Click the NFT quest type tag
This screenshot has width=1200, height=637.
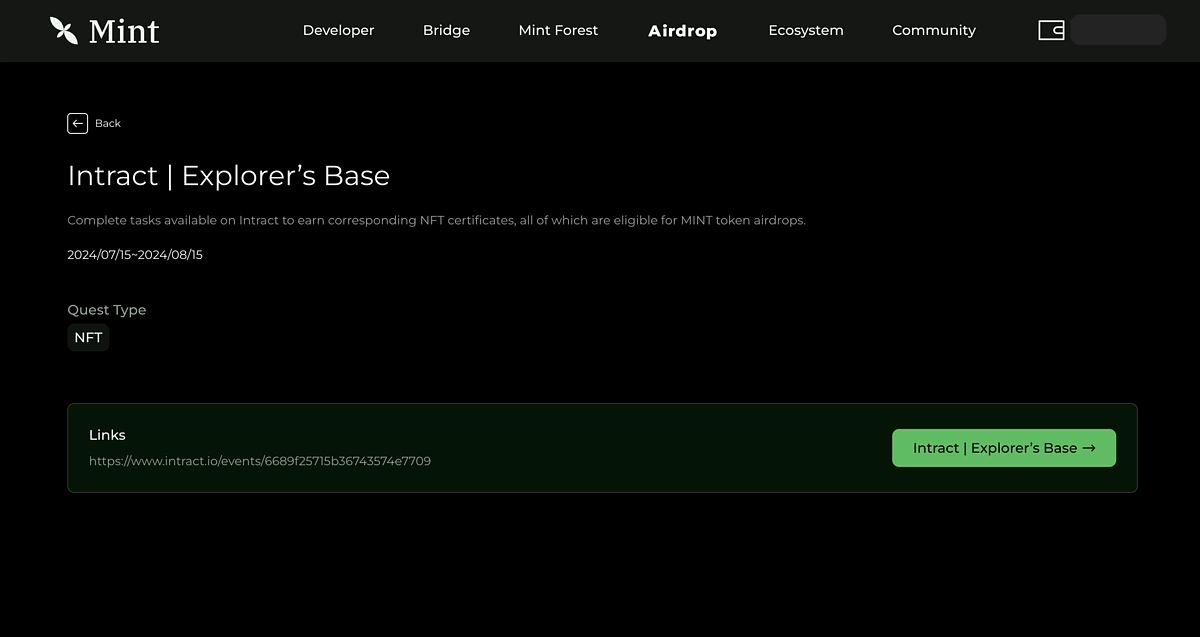[88, 338]
